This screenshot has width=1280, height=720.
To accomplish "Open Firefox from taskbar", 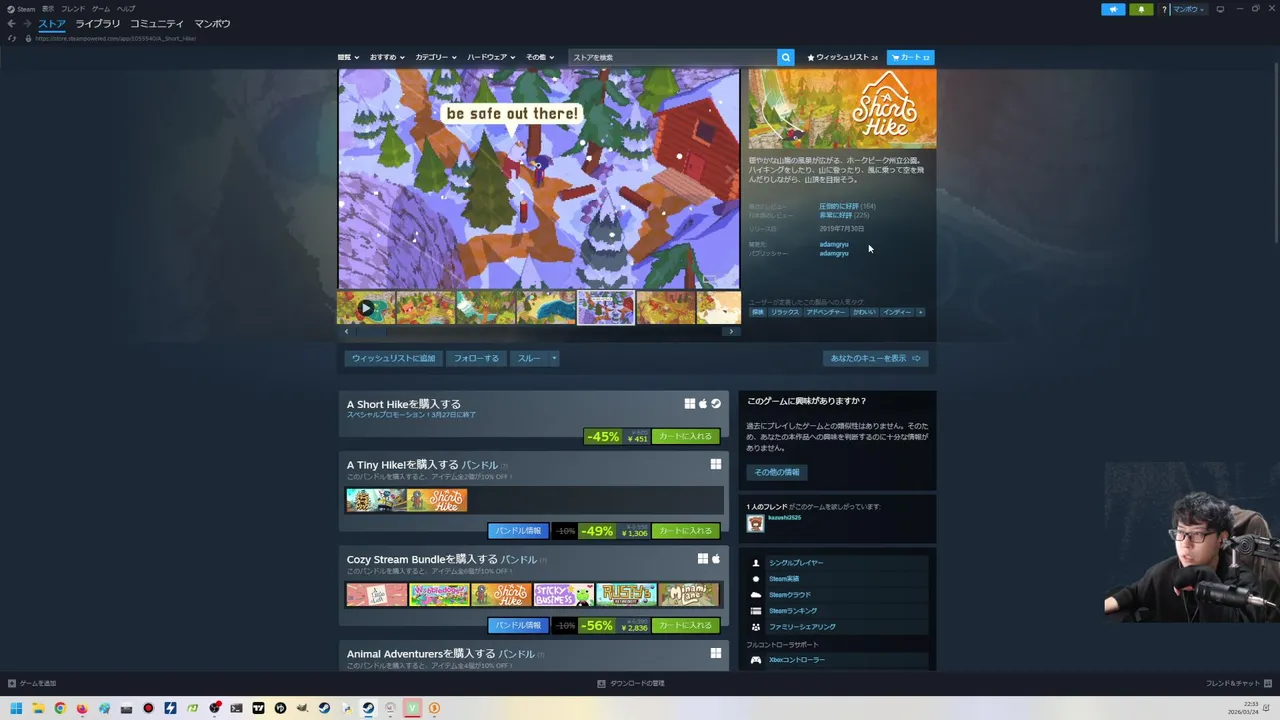I will (x=82, y=708).
